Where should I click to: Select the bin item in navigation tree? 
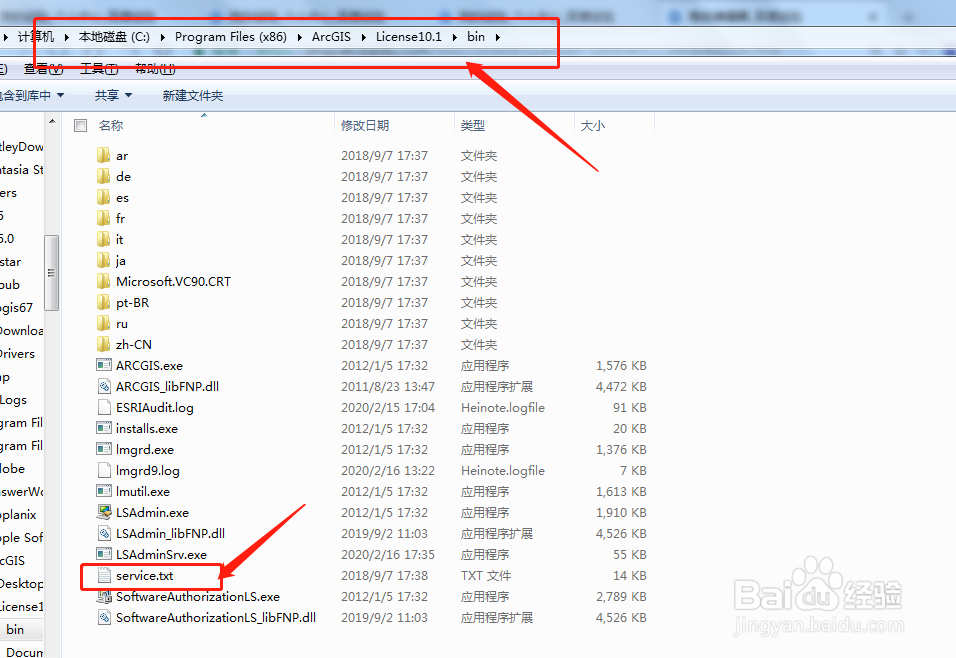pyautogui.click(x=15, y=629)
